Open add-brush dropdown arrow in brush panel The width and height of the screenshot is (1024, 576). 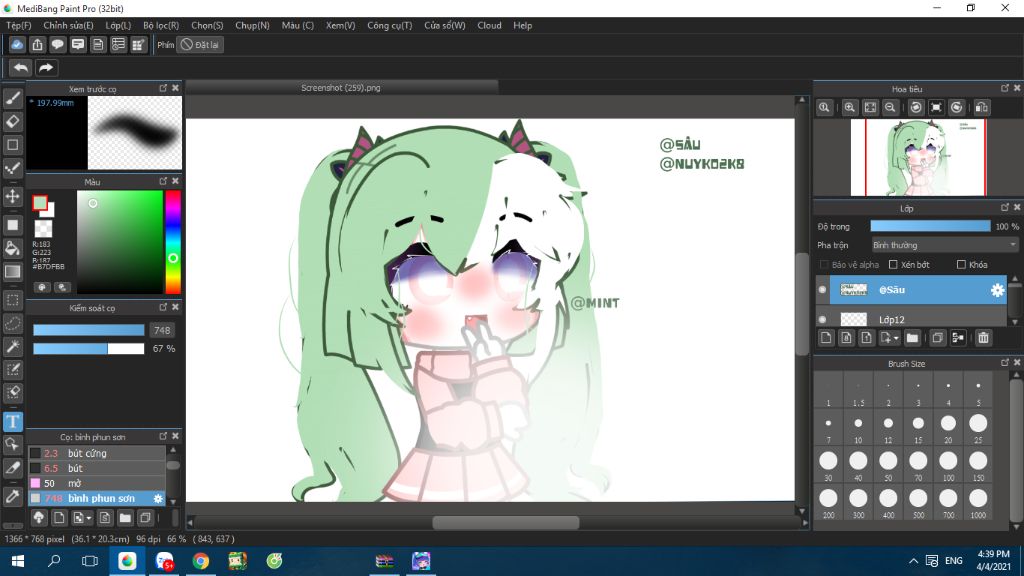click(88, 519)
